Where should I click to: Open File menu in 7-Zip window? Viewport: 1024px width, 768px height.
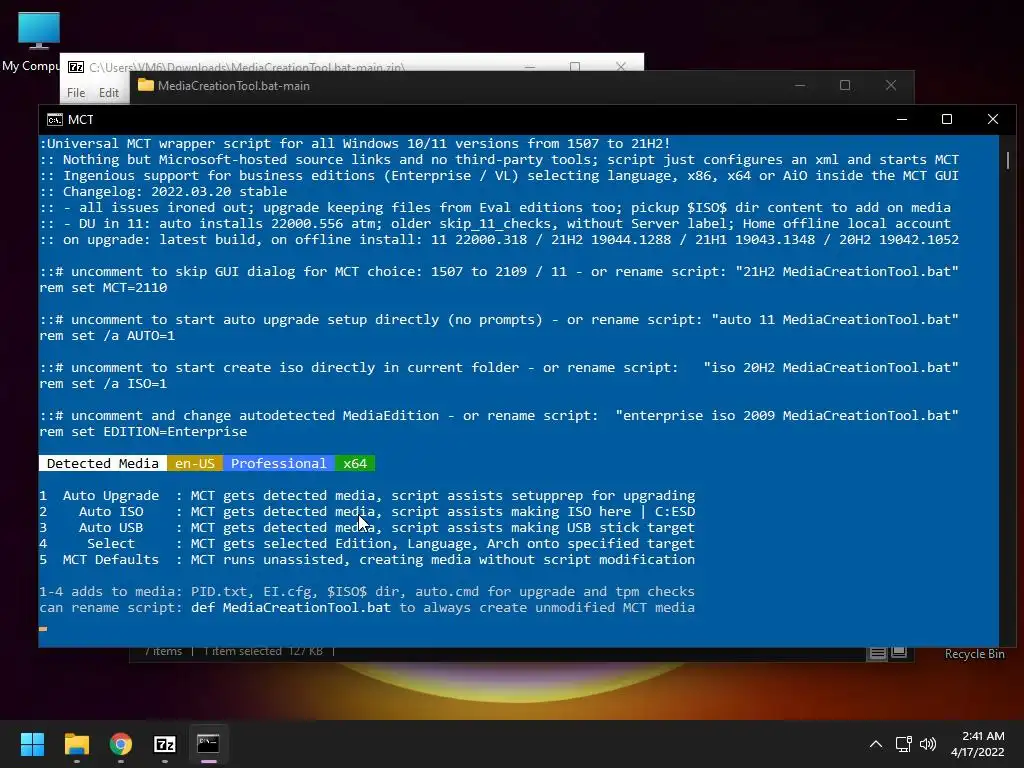[76, 93]
